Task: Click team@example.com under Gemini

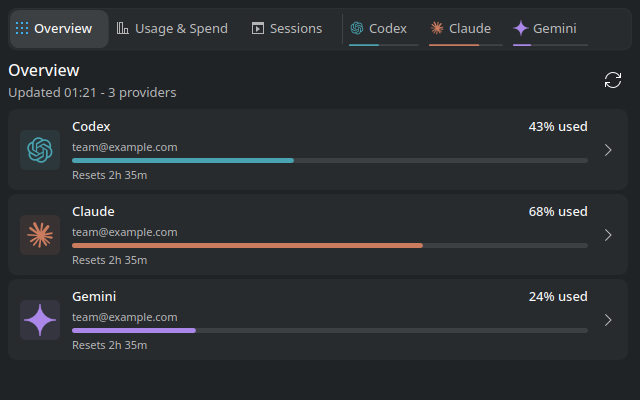Action: pyautogui.click(x=124, y=317)
